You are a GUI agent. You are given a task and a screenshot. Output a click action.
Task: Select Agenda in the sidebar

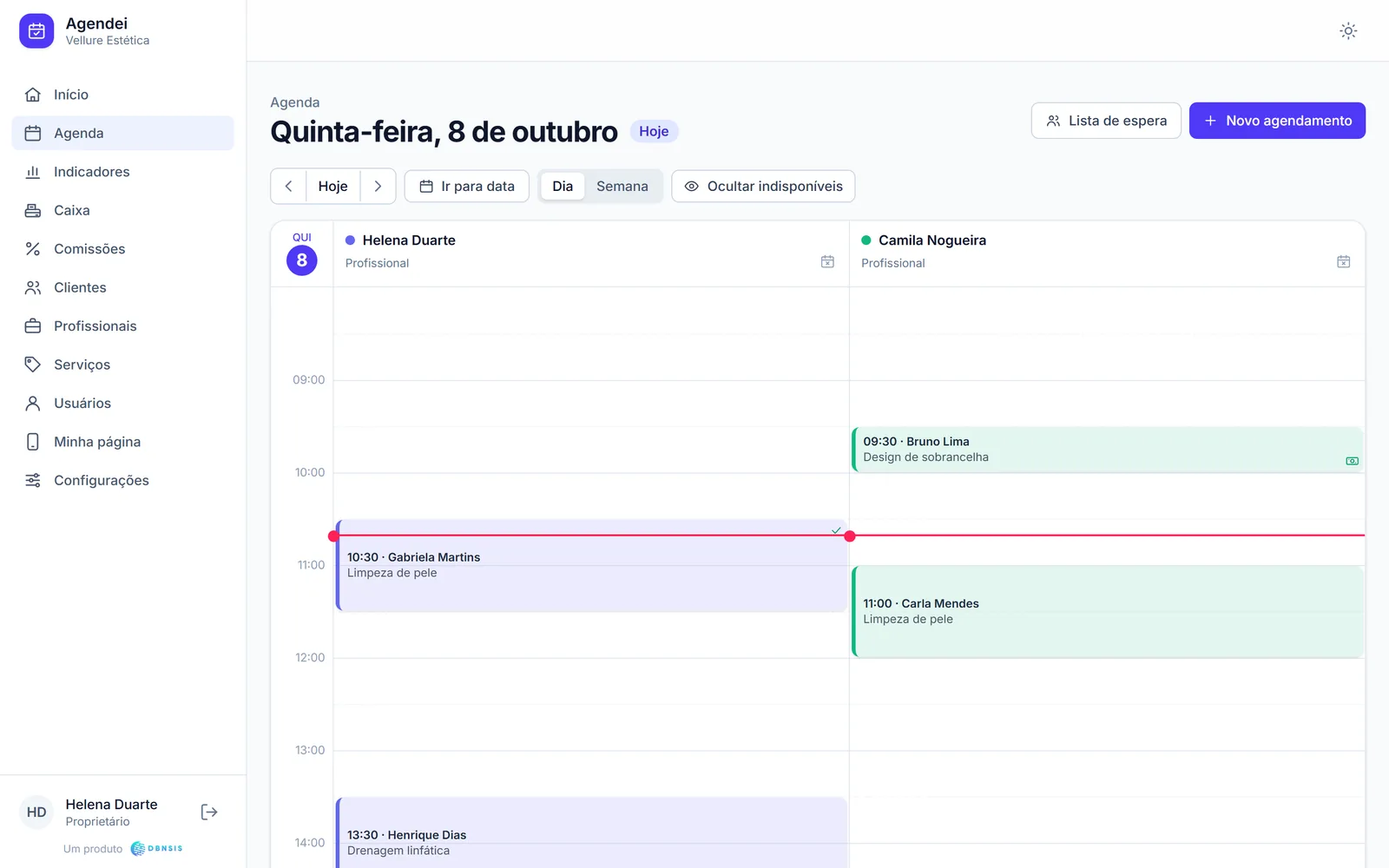point(122,133)
